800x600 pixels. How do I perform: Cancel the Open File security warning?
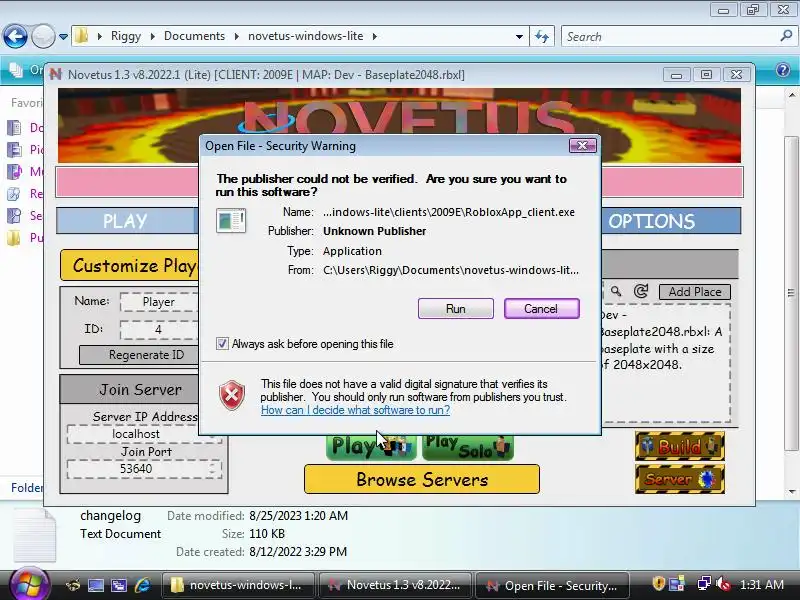(541, 309)
